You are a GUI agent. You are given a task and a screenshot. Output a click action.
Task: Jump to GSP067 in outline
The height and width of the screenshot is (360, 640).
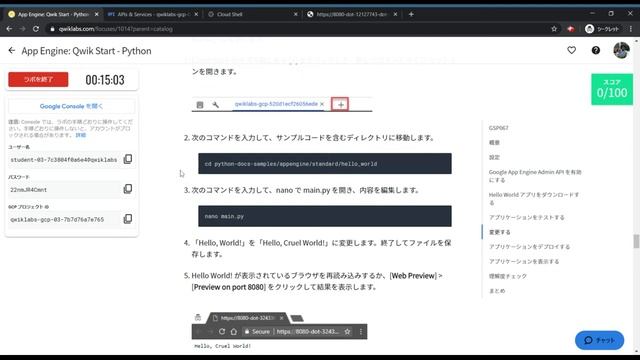click(498, 128)
